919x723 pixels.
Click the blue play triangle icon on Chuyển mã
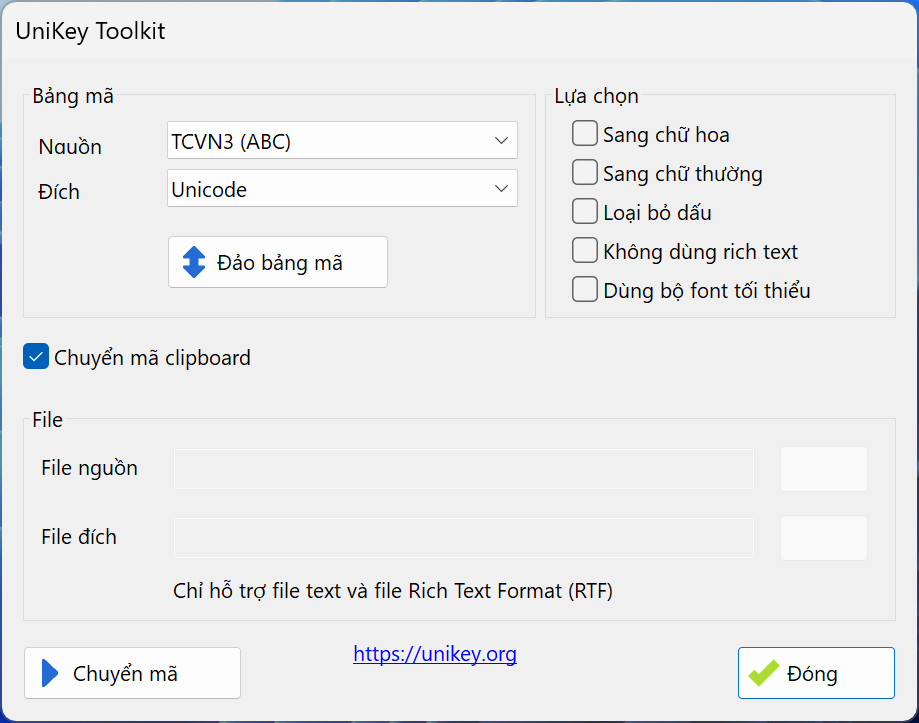(x=49, y=673)
